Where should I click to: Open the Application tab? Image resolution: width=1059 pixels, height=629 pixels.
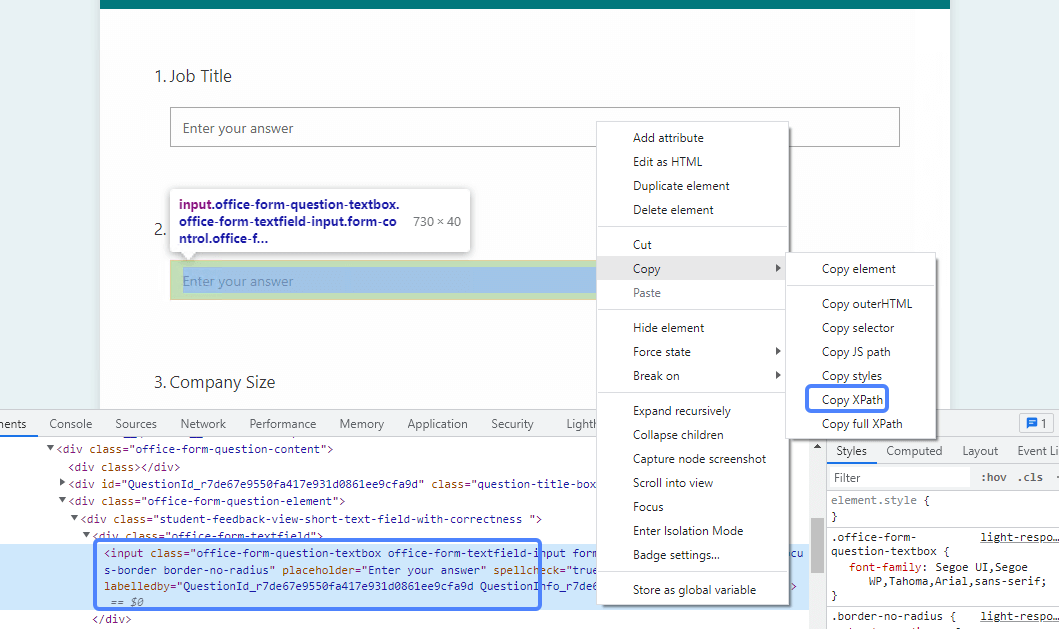[x=437, y=424]
